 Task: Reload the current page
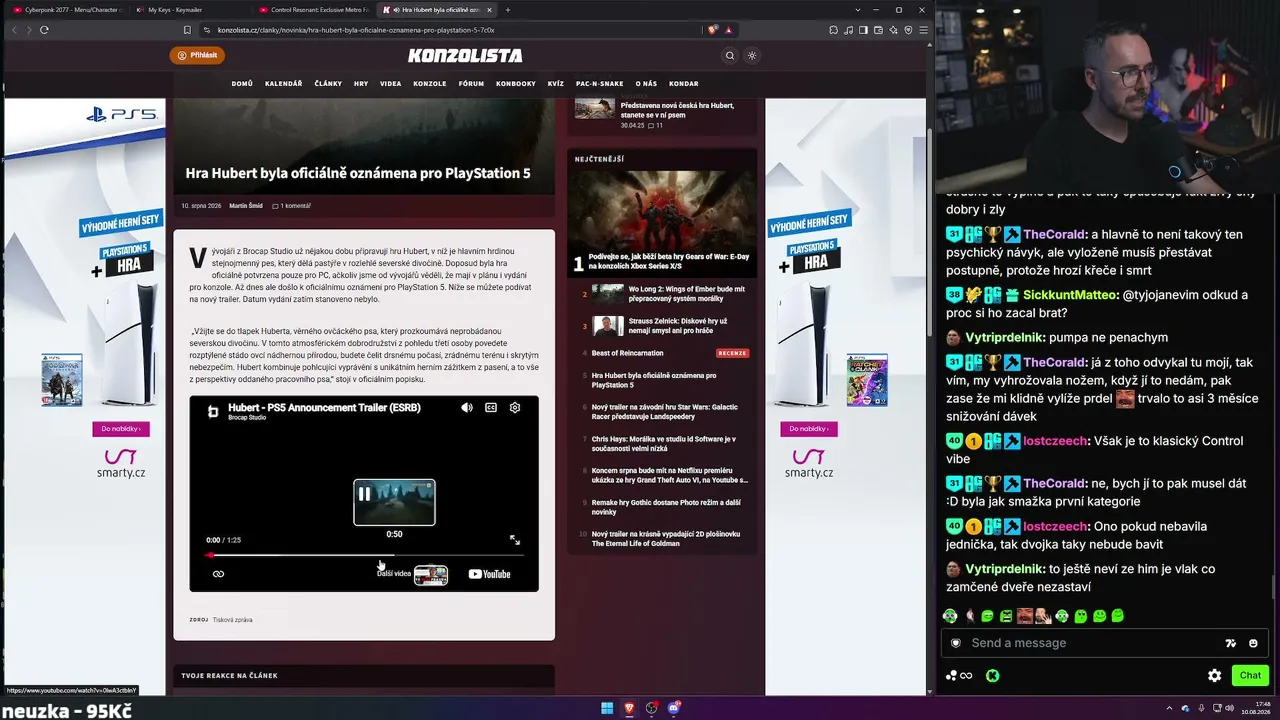click(44, 30)
